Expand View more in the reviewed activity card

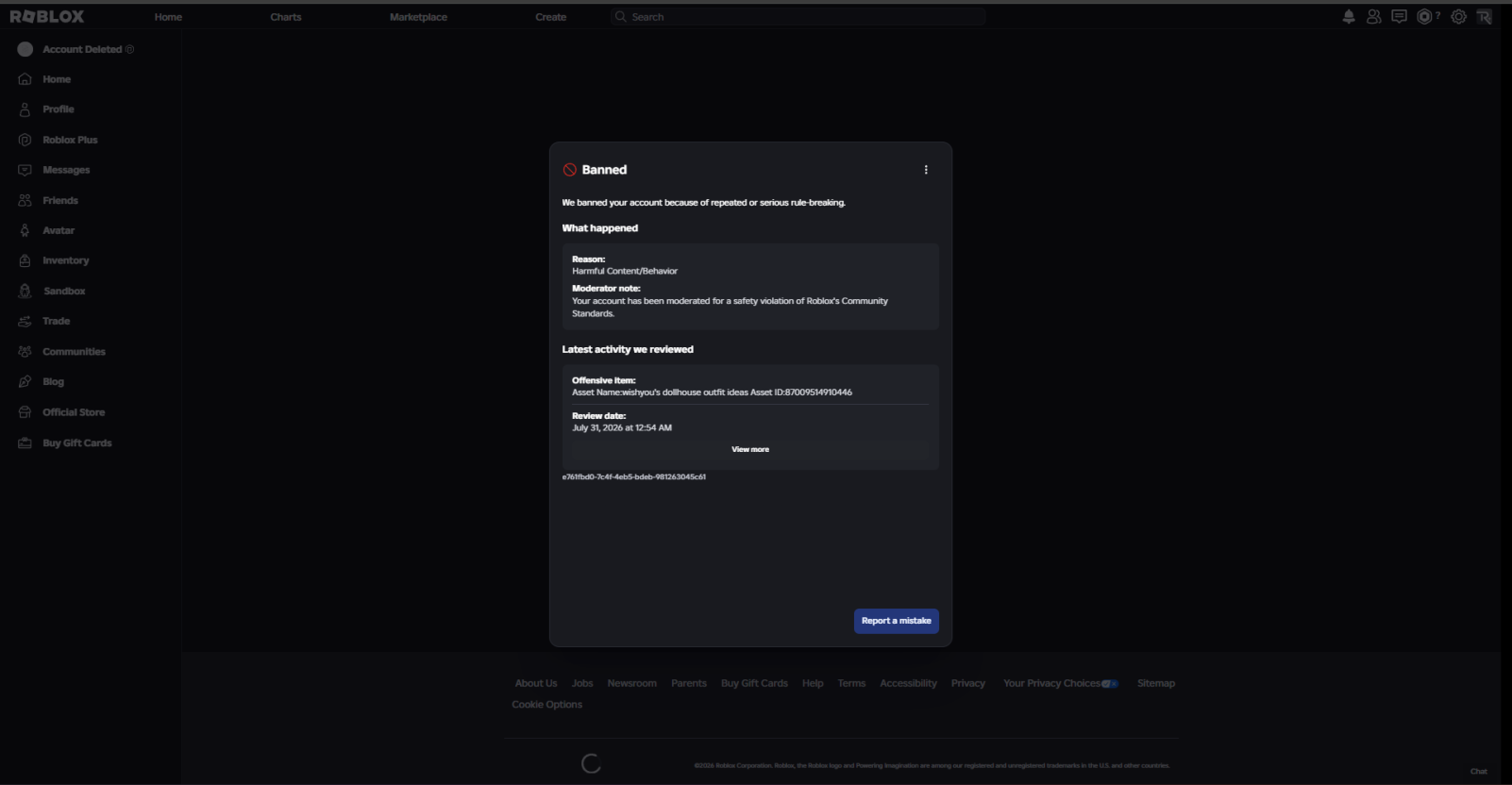750,449
